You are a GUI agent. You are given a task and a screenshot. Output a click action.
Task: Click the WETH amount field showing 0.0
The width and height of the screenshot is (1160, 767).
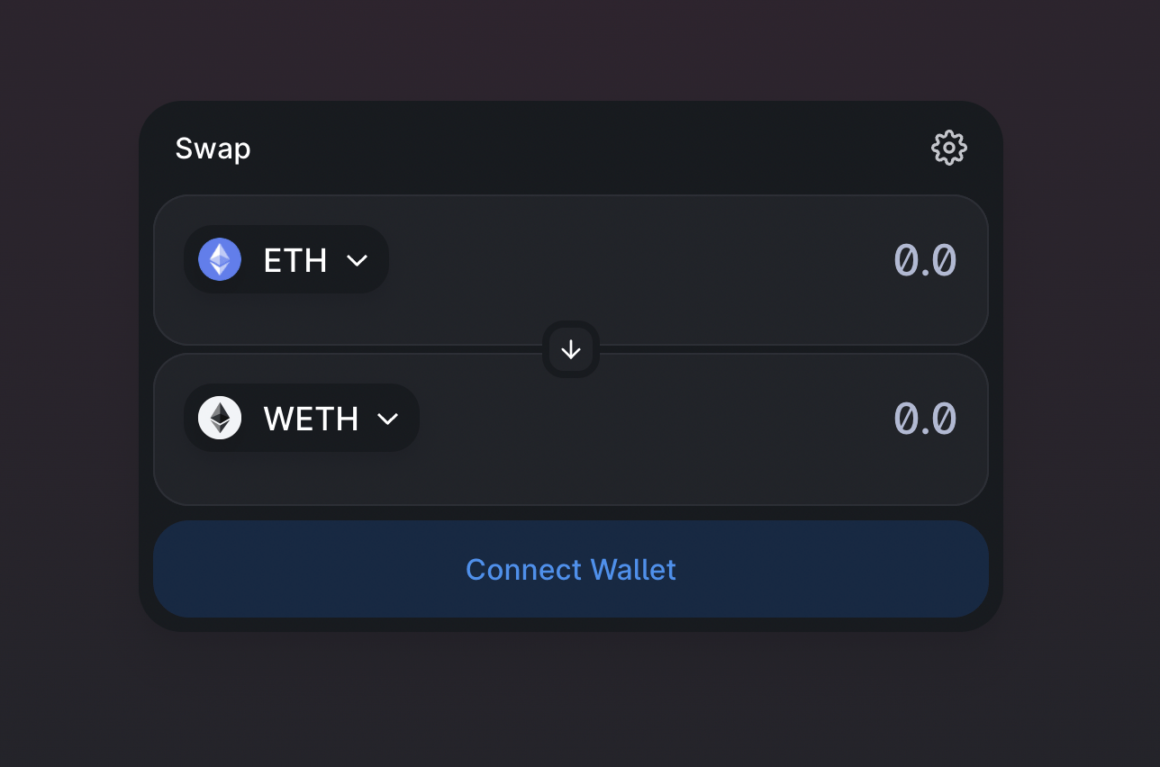(924, 418)
